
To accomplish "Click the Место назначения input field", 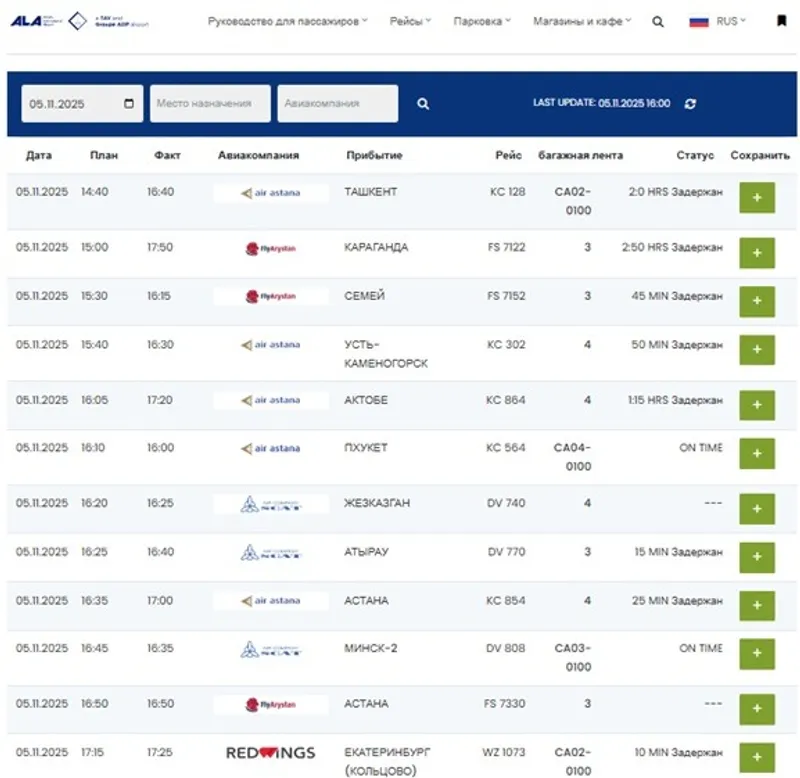I will [210, 103].
